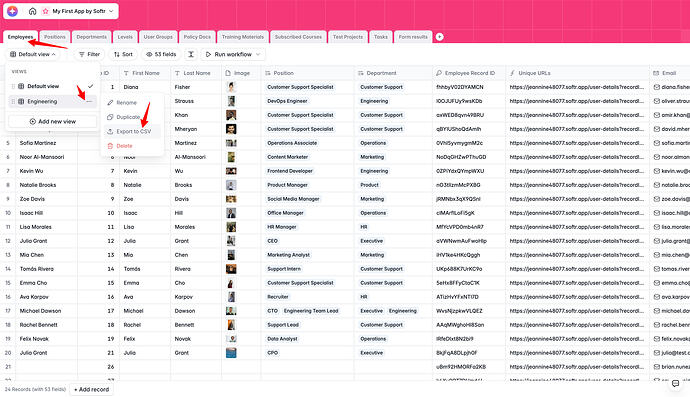The height and width of the screenshot is (397, 690).
Task: Click Diana Fisher's profile image thumbnail
Action: (x=231, y=87)
